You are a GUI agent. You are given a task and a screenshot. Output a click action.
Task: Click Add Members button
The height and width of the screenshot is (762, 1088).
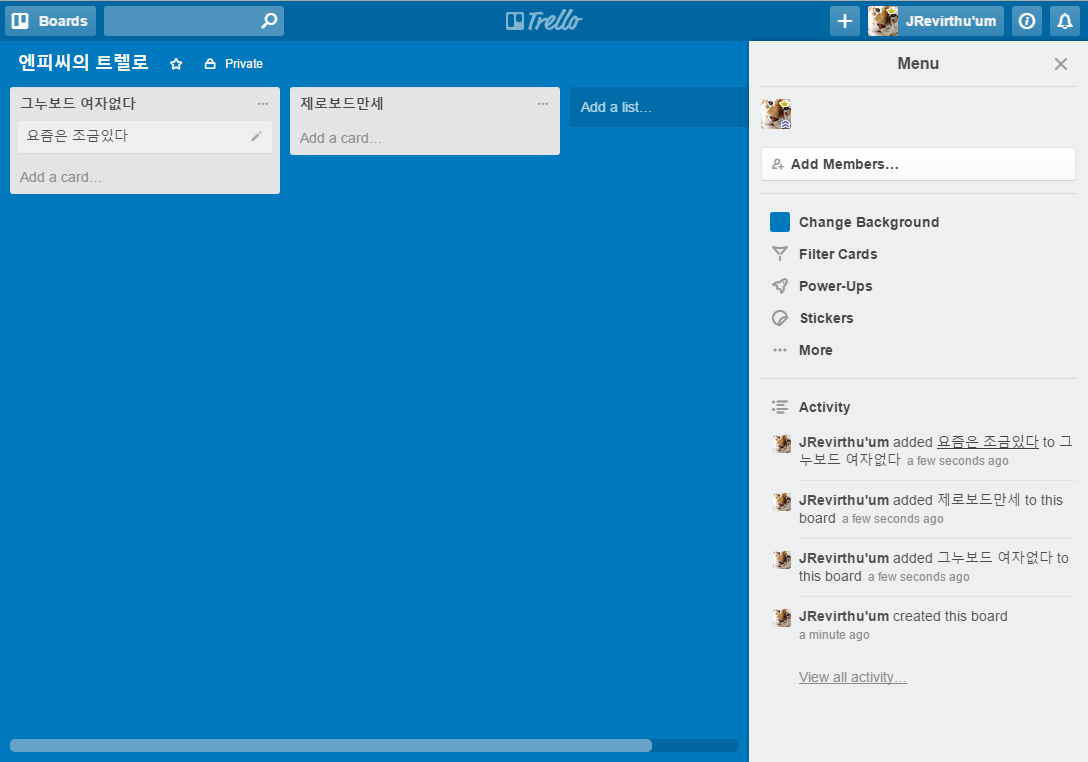click(x=918, y=164)
